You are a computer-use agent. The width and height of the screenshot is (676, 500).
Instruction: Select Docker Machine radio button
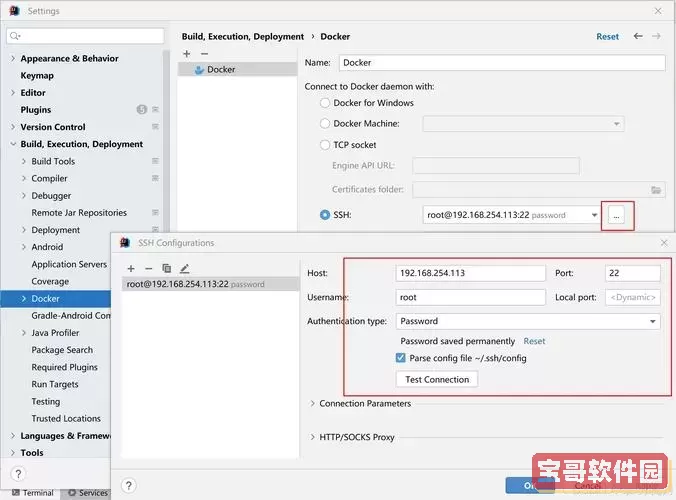click(325, 124)
